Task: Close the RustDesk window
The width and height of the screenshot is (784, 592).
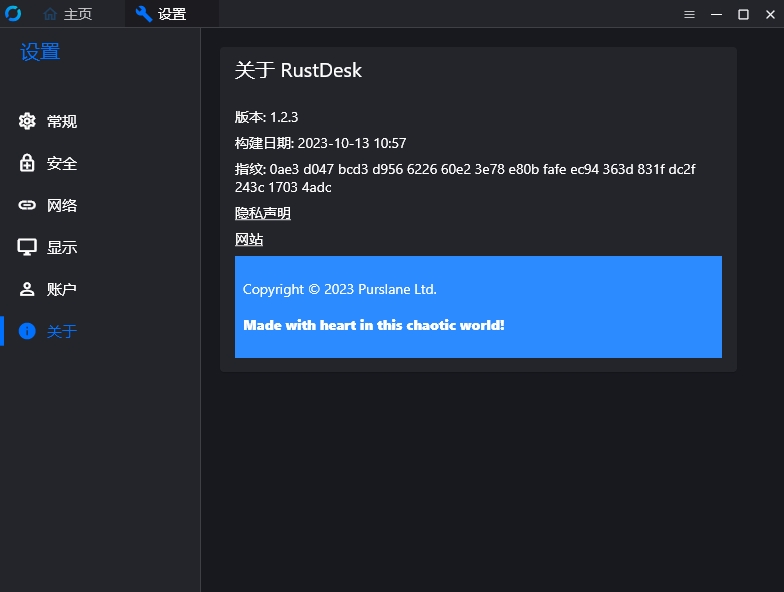Action: pyautogui.click(x=770, y=14)
